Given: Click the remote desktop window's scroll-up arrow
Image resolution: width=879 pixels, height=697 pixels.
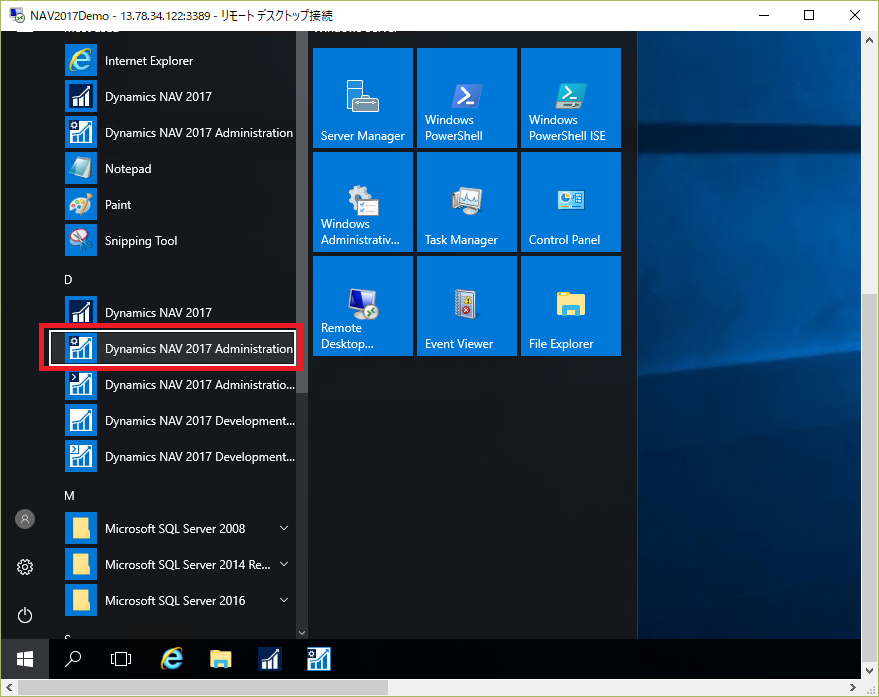Looking at the screenshot, I should pos(869,40).
